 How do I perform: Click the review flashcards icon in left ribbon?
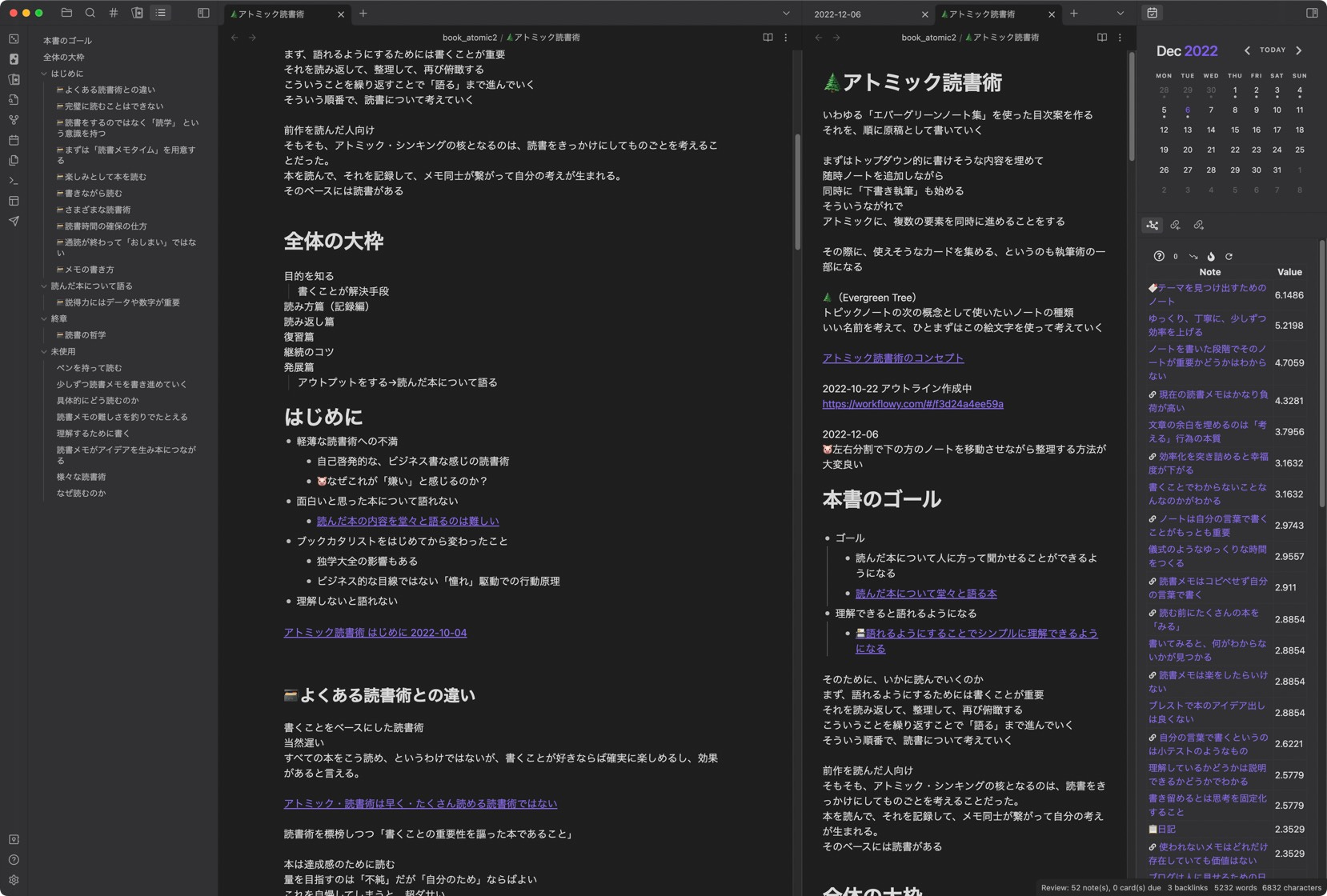(14, 79)
